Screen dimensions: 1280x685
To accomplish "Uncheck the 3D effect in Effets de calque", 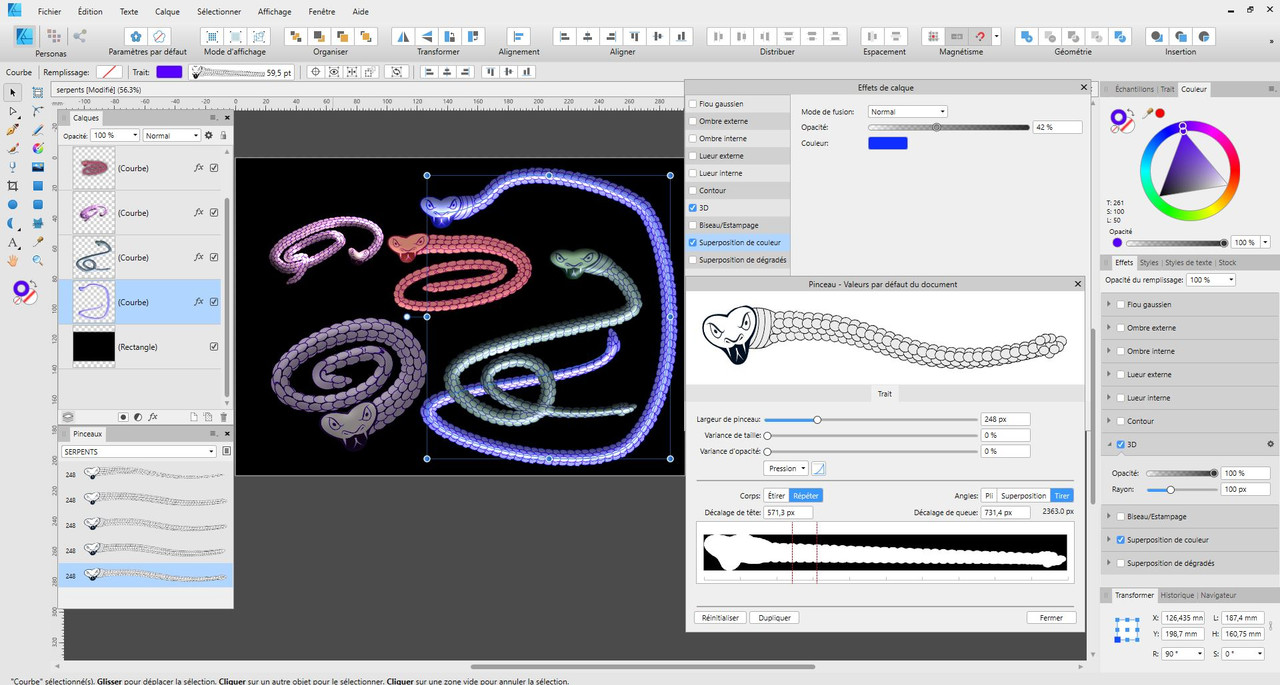I will (x=693, y=208).
